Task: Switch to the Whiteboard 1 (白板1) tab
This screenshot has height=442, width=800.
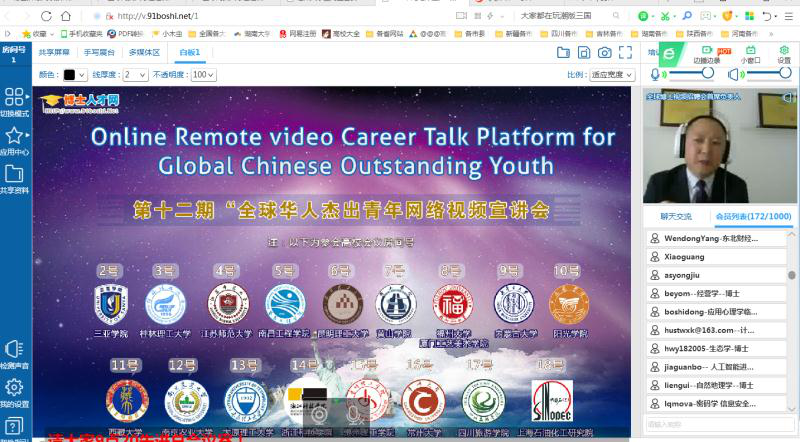Action: [190, 53]
